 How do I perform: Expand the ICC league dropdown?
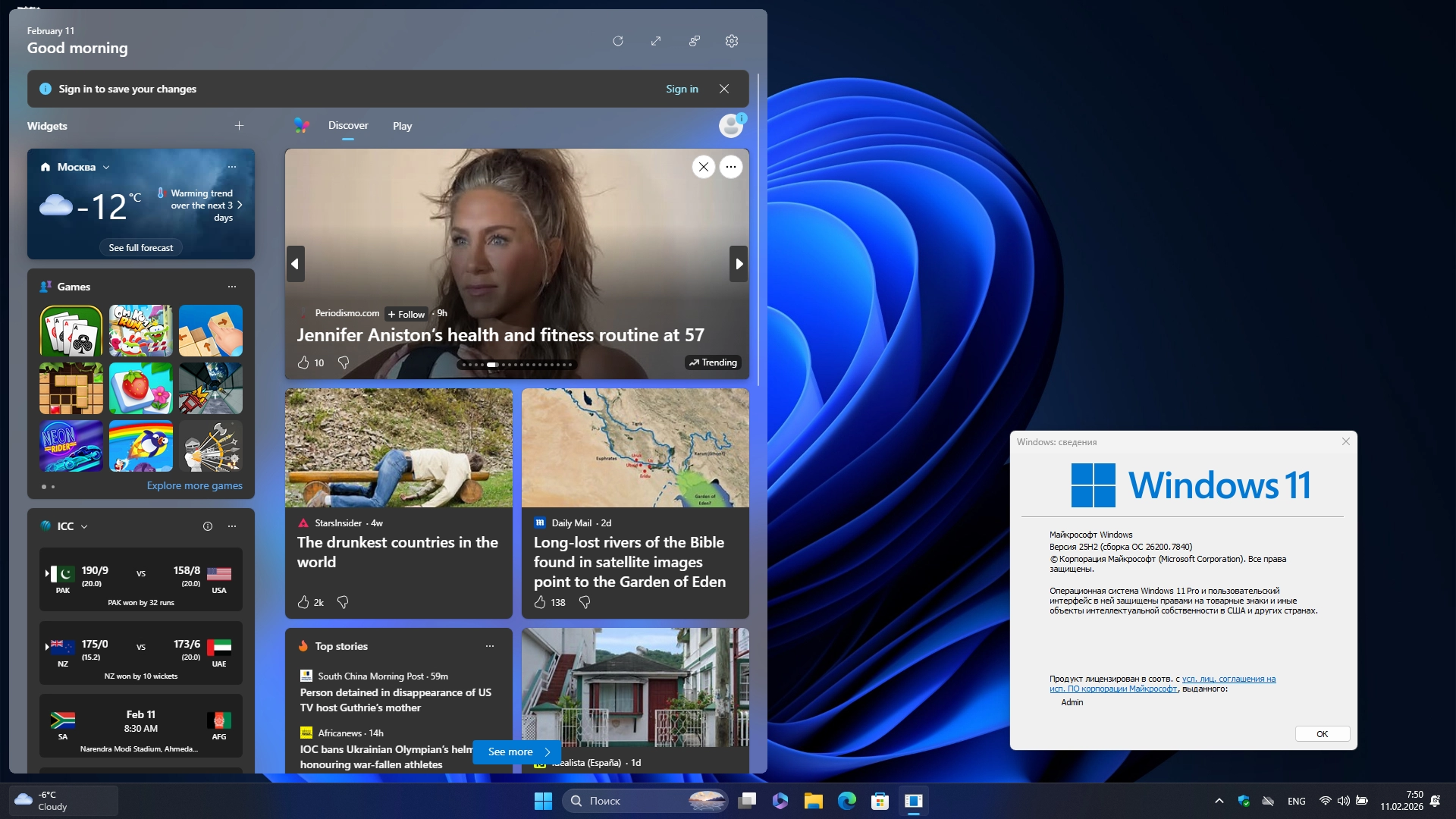[x=84, y=526]
